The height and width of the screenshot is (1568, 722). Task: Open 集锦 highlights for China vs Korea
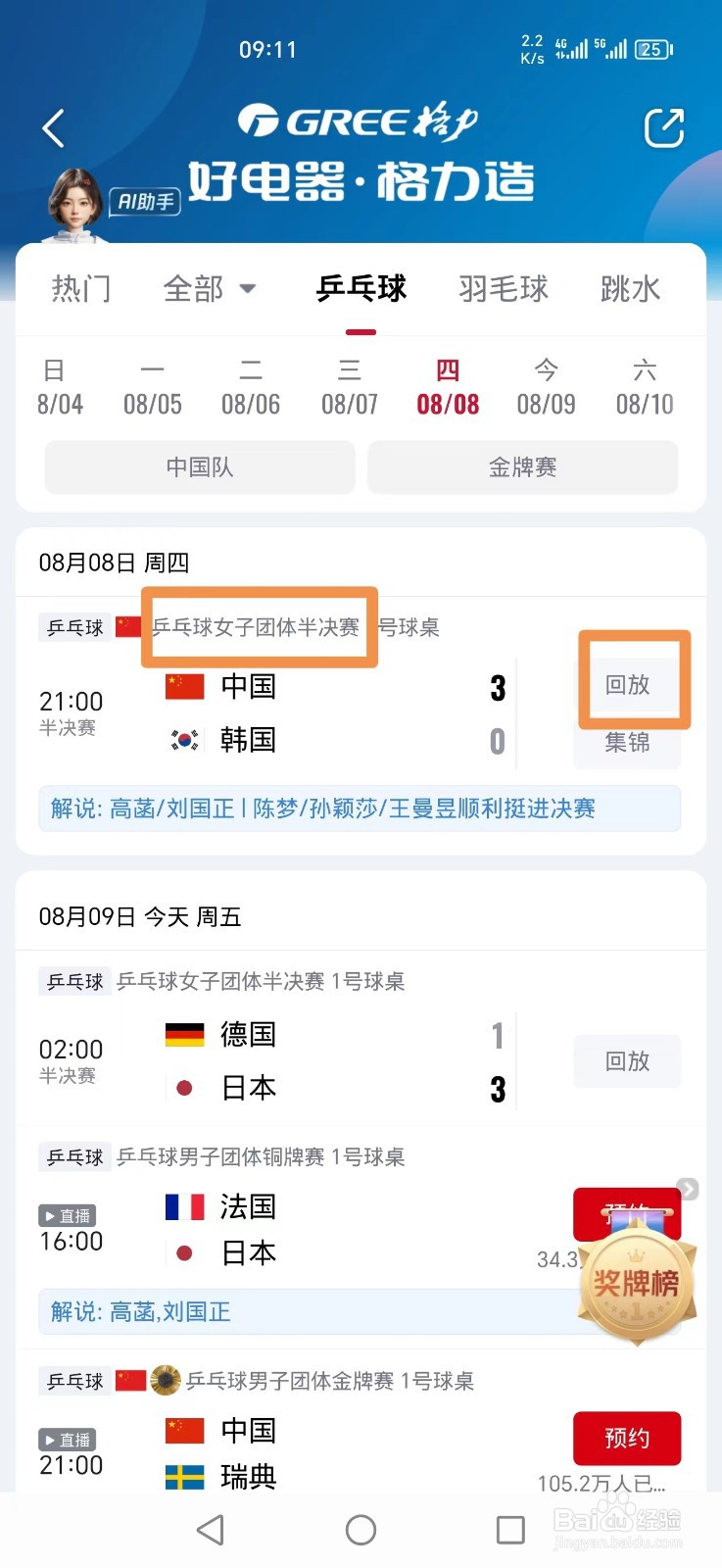pyautogui.click(x=627, y=743)
